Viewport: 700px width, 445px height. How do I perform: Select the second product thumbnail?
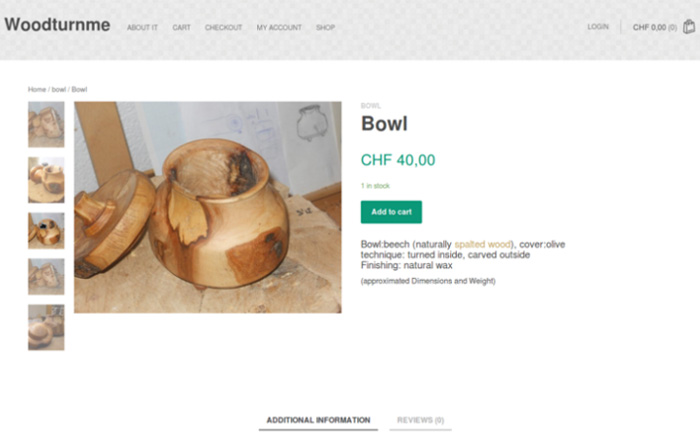tap(46, 180)
